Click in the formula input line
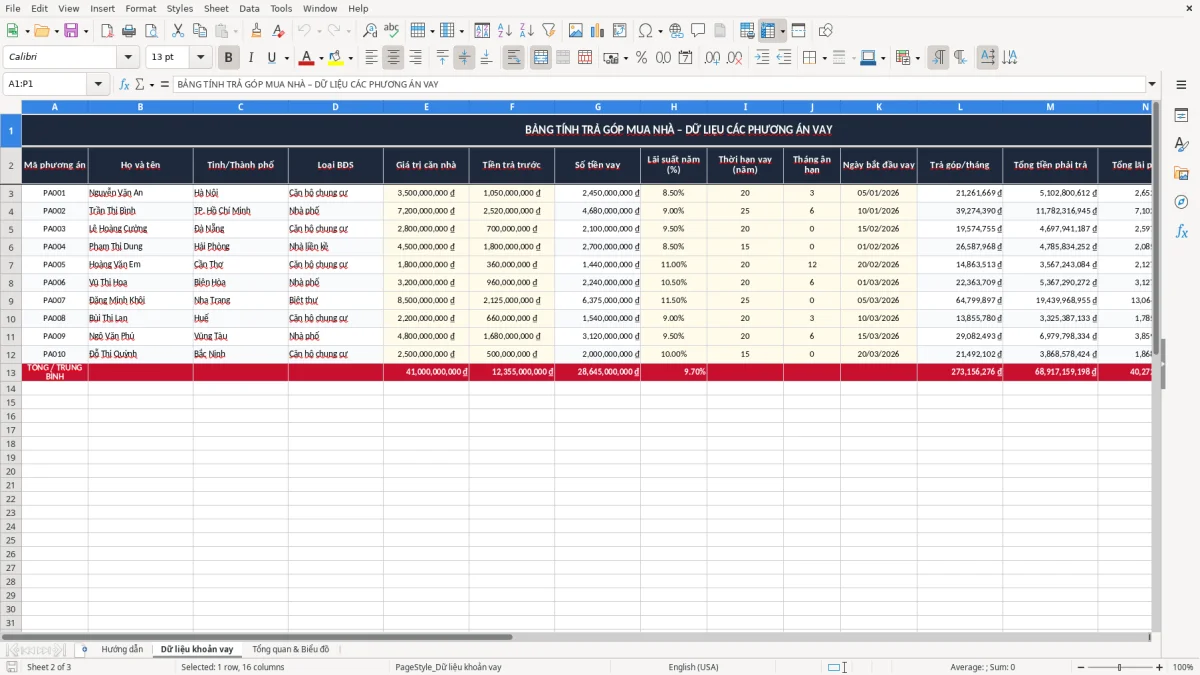Viewport: 1200px width, 675px height. coord(658,84)
